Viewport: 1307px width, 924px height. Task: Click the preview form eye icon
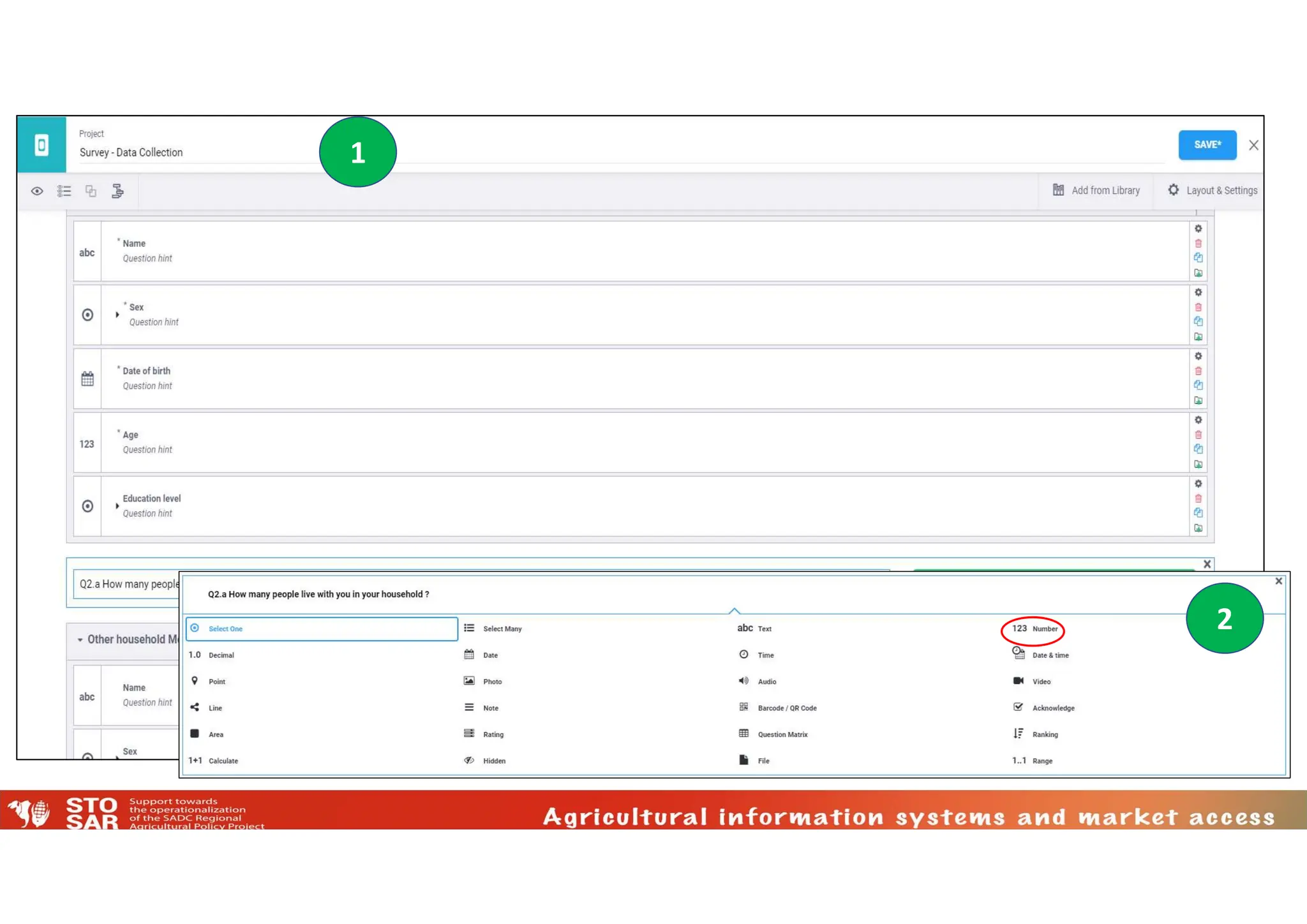37,191
